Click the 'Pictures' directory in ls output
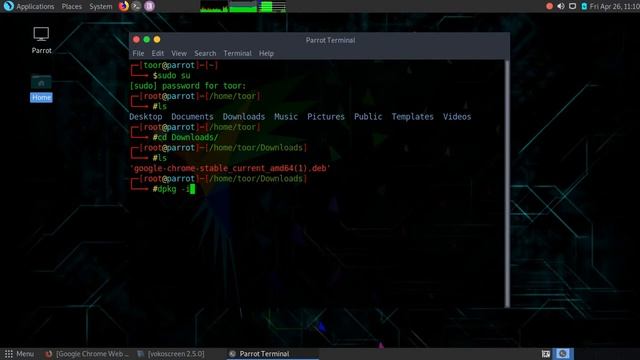 (x=326, y=117)
